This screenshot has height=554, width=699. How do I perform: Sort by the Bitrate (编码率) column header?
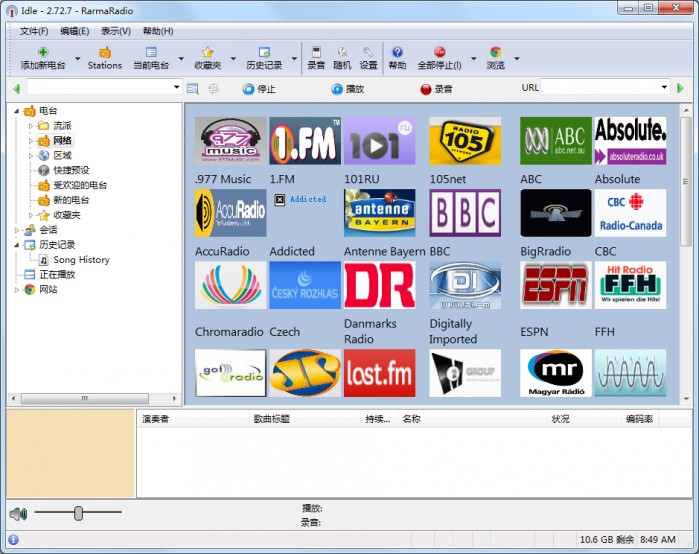point(640,419)
